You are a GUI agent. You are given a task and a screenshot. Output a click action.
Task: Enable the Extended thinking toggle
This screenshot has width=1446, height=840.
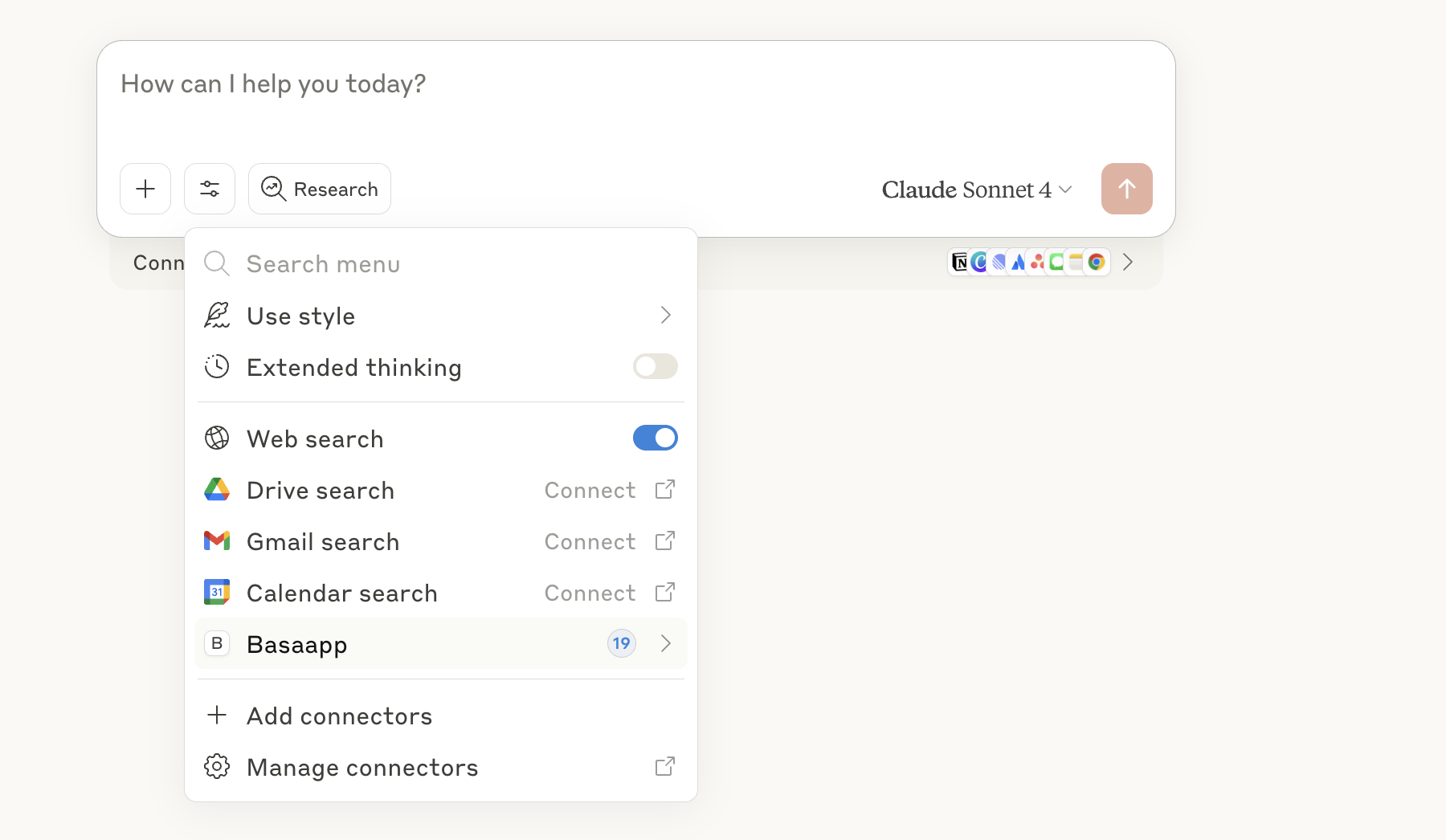655,367
